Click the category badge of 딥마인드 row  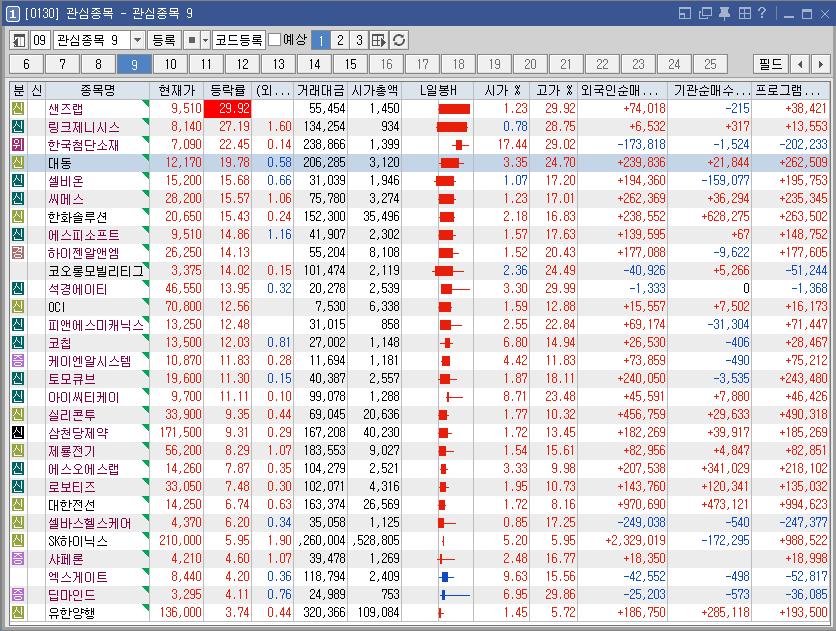pyautogui.click(x=18, y=594)
